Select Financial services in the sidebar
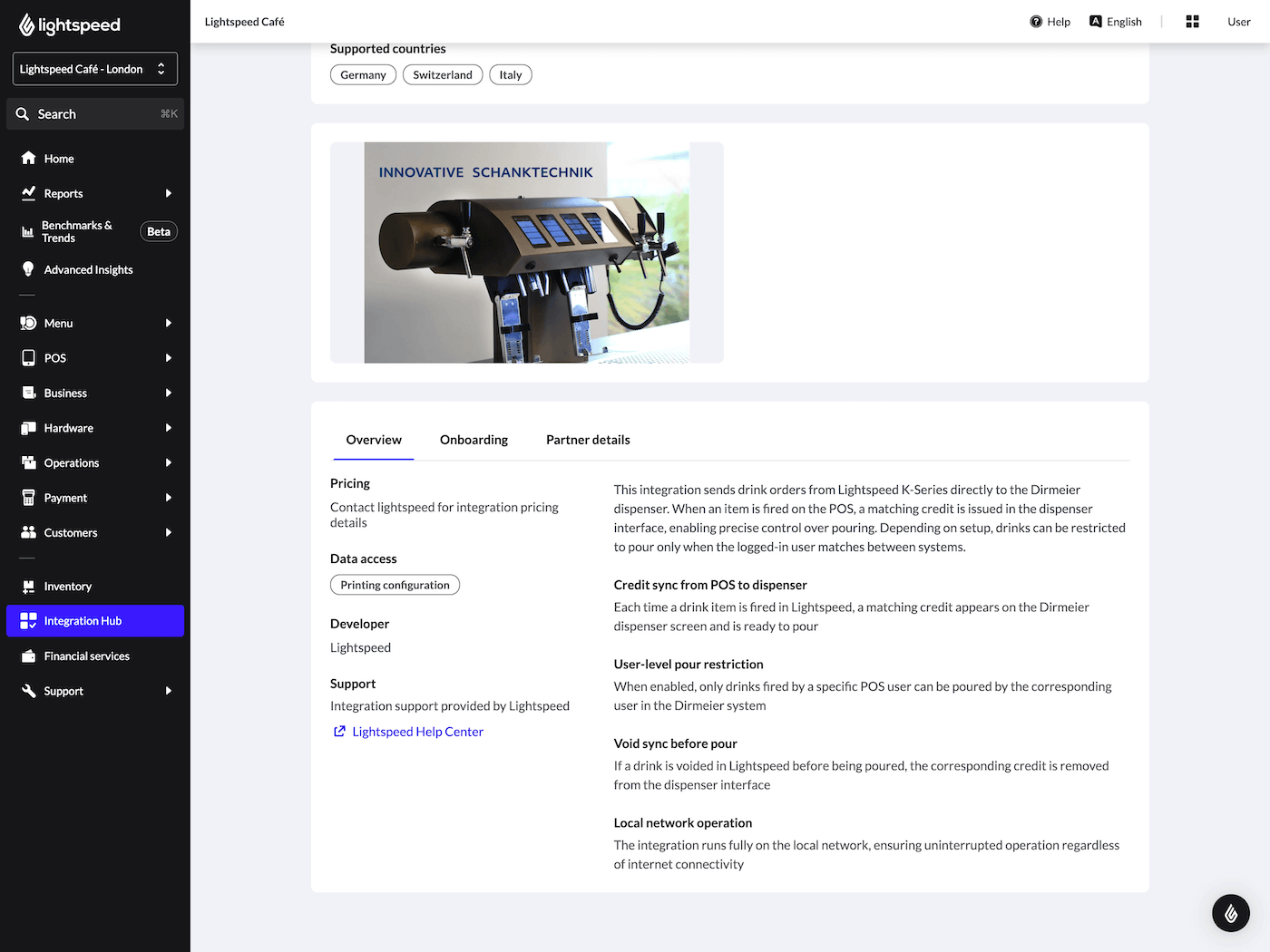This screenshot has height=952, width=1270. pos(85,656)
